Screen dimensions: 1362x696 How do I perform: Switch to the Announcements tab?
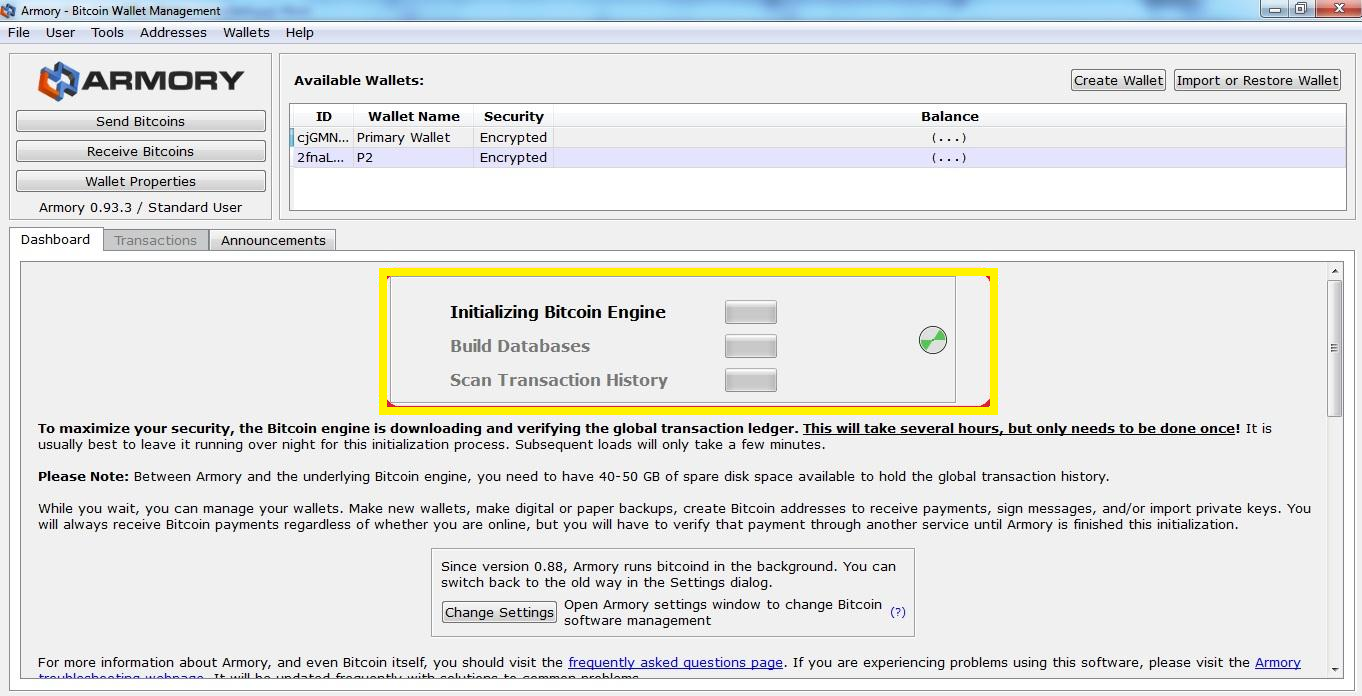[x=273, y=240]
